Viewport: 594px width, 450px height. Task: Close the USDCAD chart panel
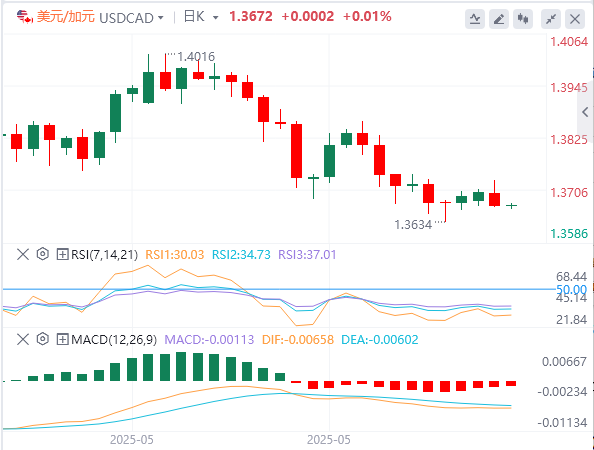pyautogui.click(x=575, y=19)
